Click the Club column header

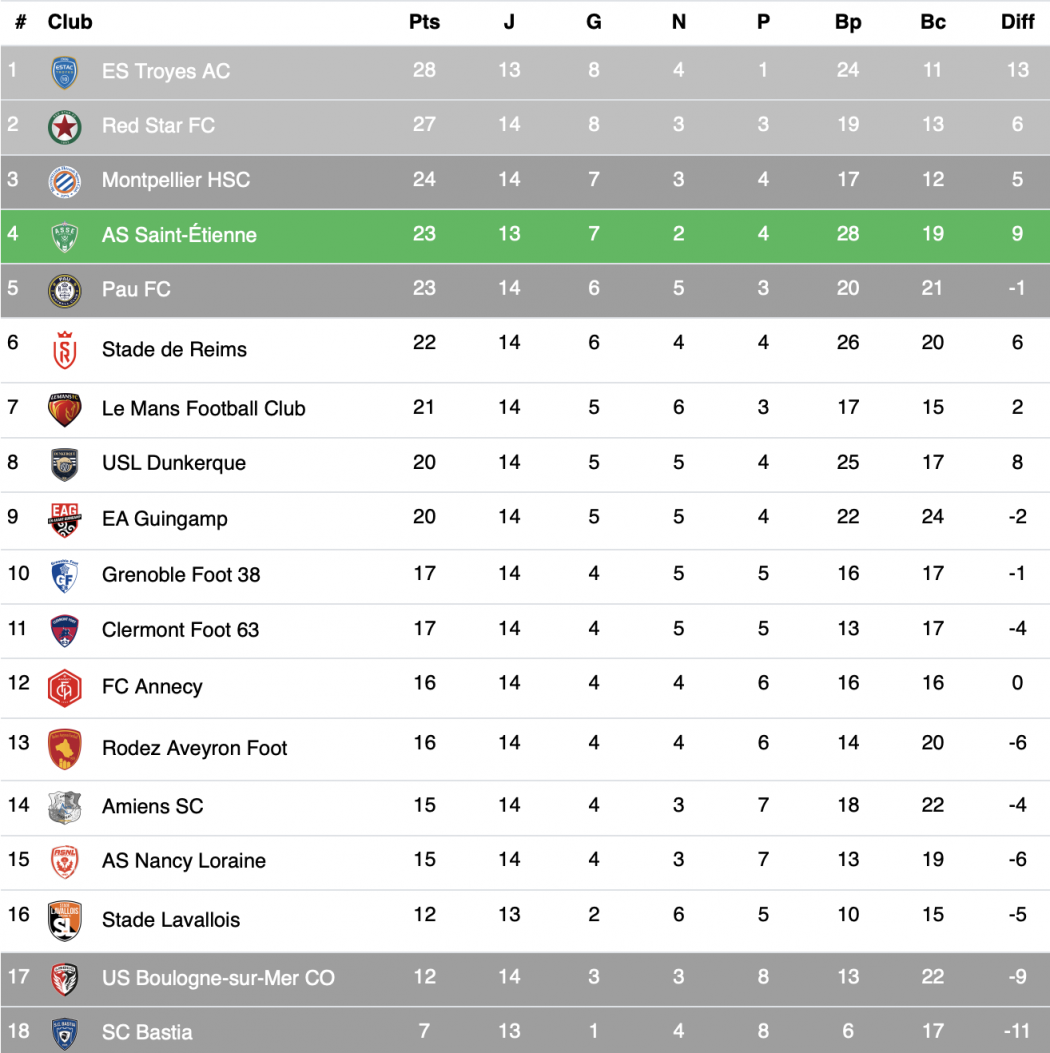[70, 22]
